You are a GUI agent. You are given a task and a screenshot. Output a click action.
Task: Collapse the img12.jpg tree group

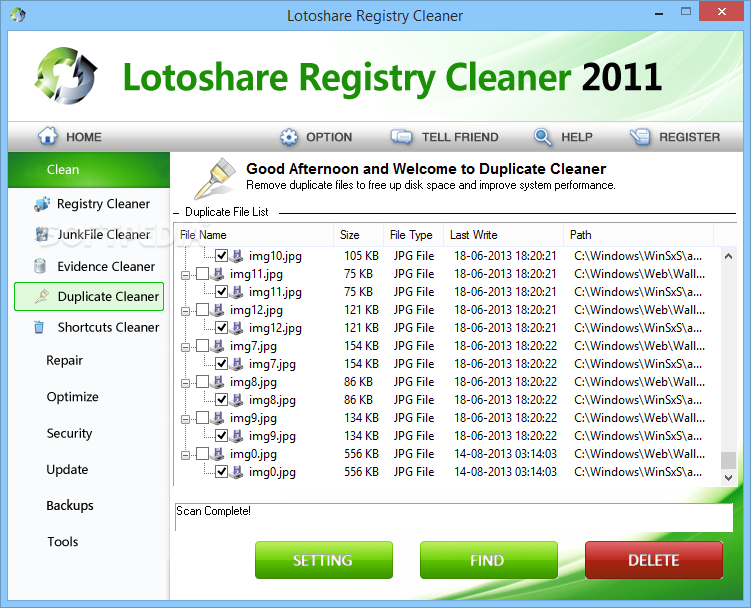[x=185, y=311]
